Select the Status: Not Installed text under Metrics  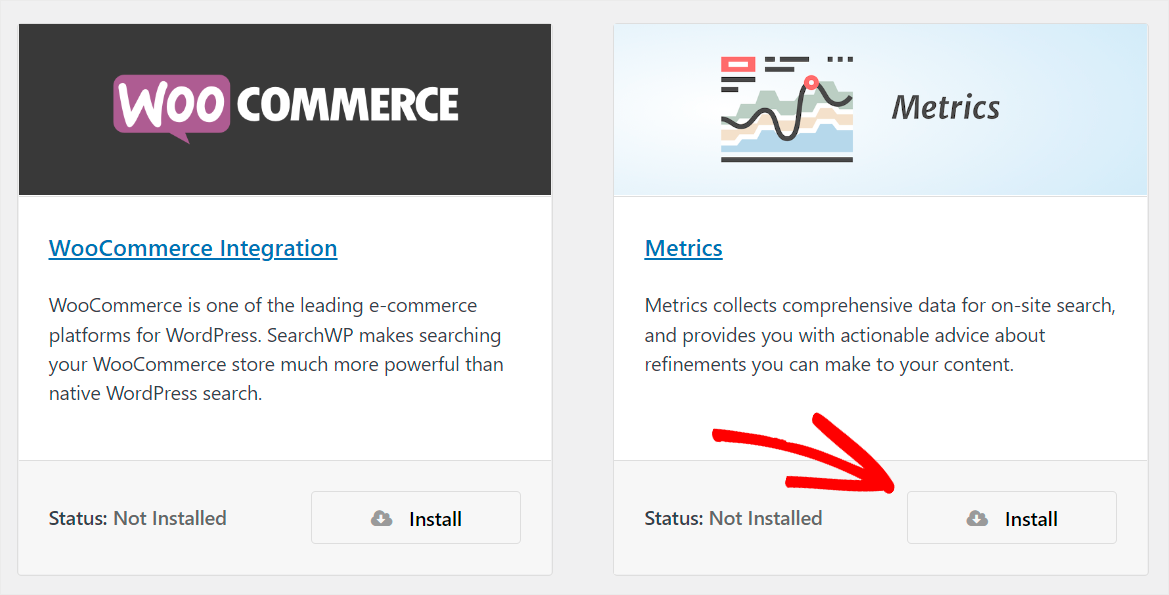(x=733, y=518)
